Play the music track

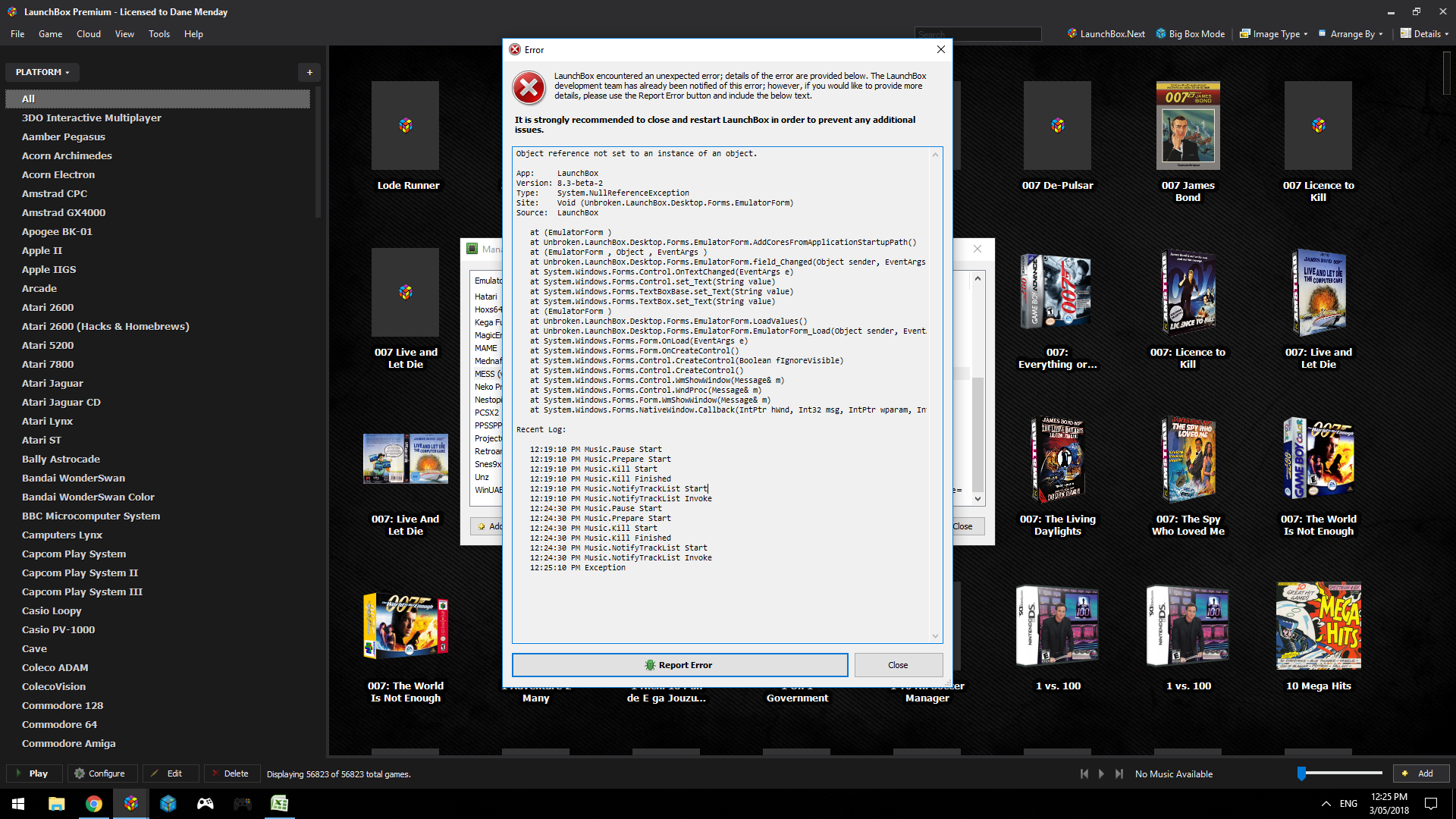[1102, 773]
